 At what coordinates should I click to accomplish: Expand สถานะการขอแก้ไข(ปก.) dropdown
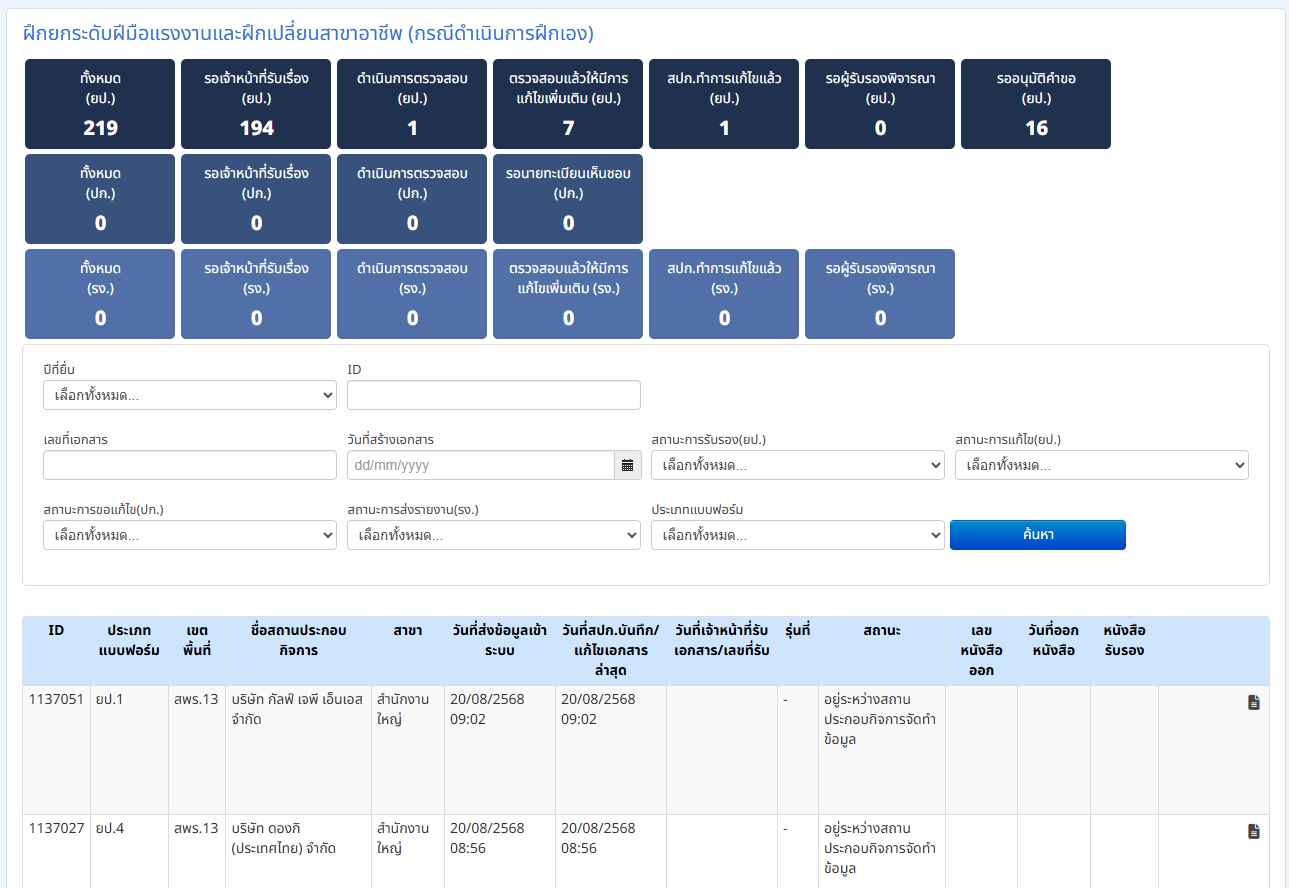[x=190, y=535]
